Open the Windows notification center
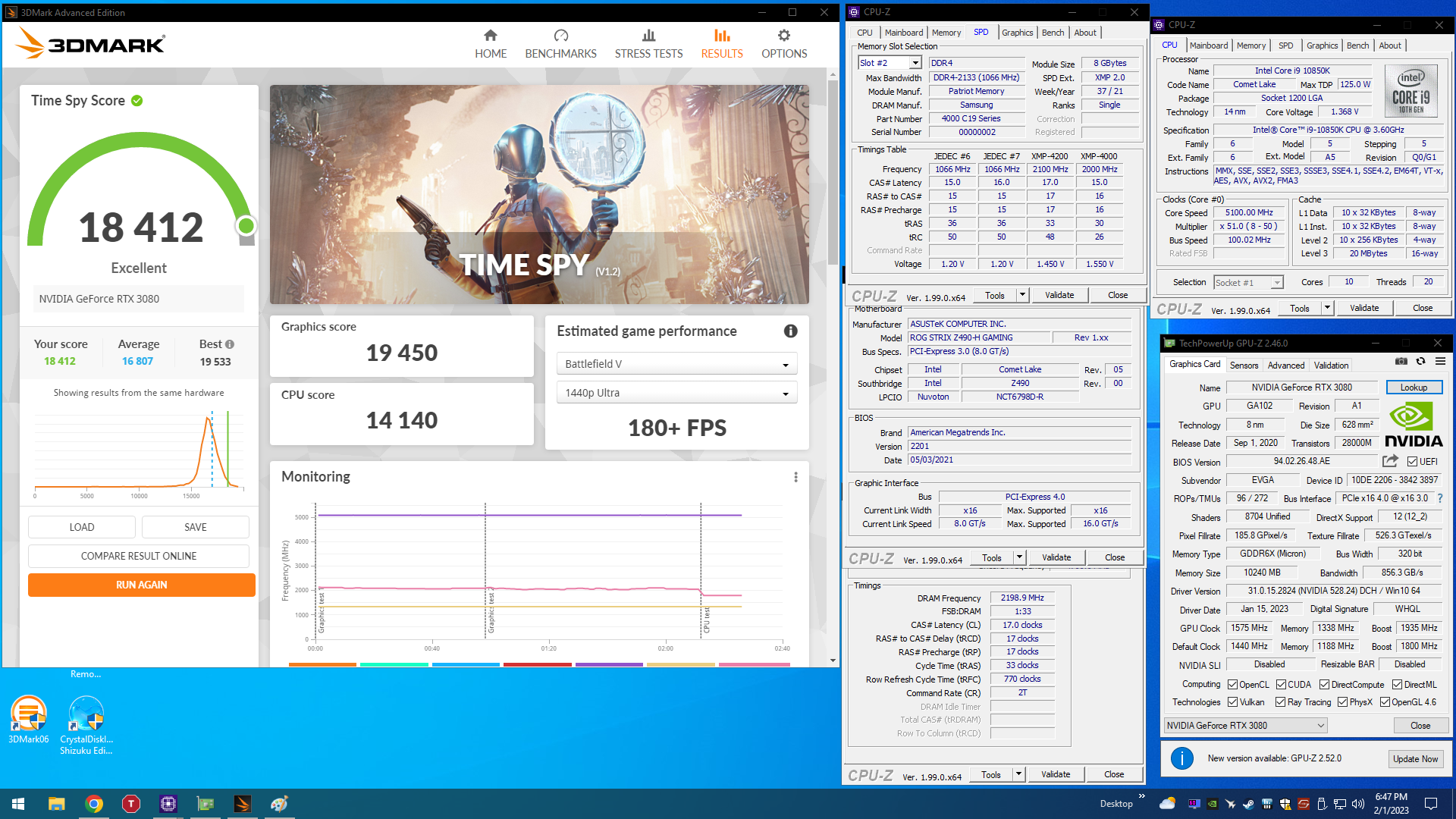Image resolution: width=1456 pixels, height=819 pixels. pos(1431,804)
